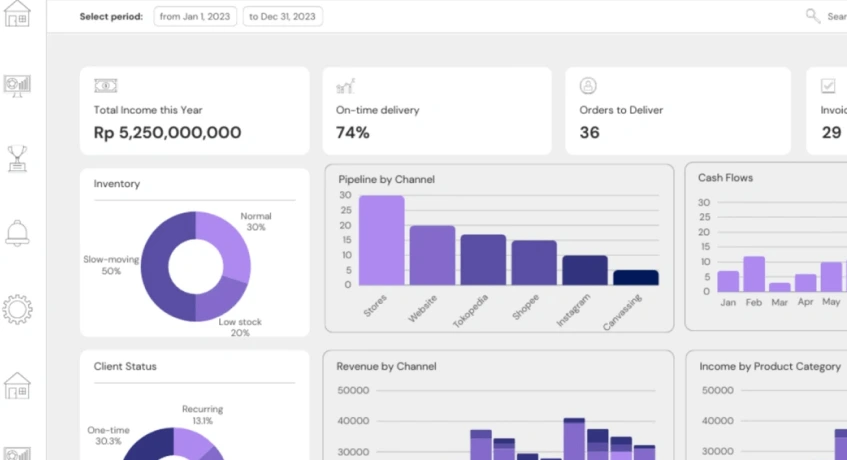Click the 'Tokopedia' axis label
Image resolution: width=847 pixels, height=460 pixels.
pyautogui.click(x=470, y=310)
